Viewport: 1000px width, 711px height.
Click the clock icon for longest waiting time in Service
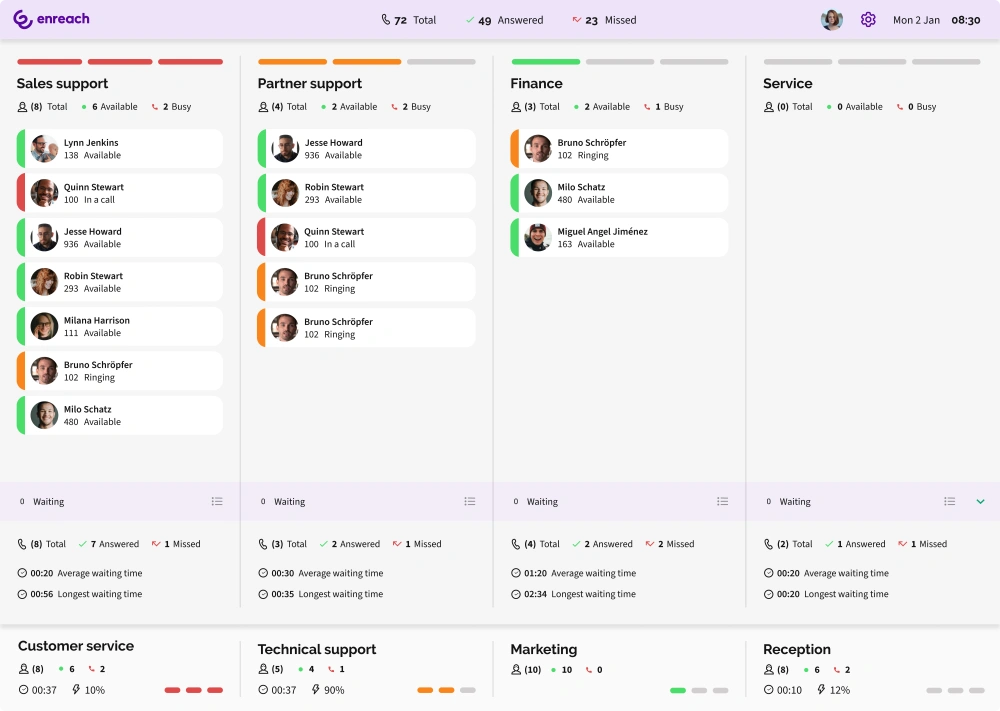[x=767, y=593]
